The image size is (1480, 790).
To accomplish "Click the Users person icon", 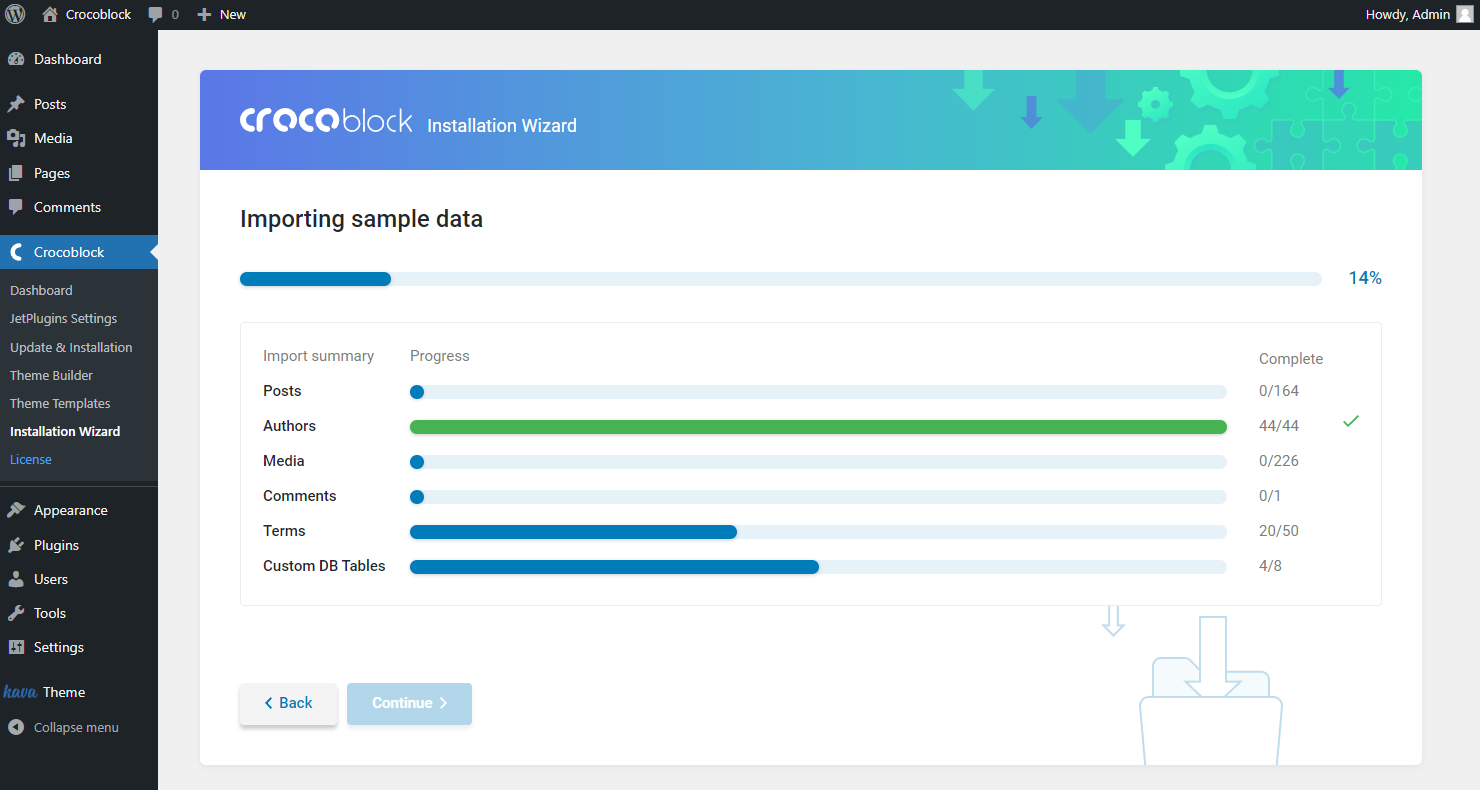I will point(16,579).
